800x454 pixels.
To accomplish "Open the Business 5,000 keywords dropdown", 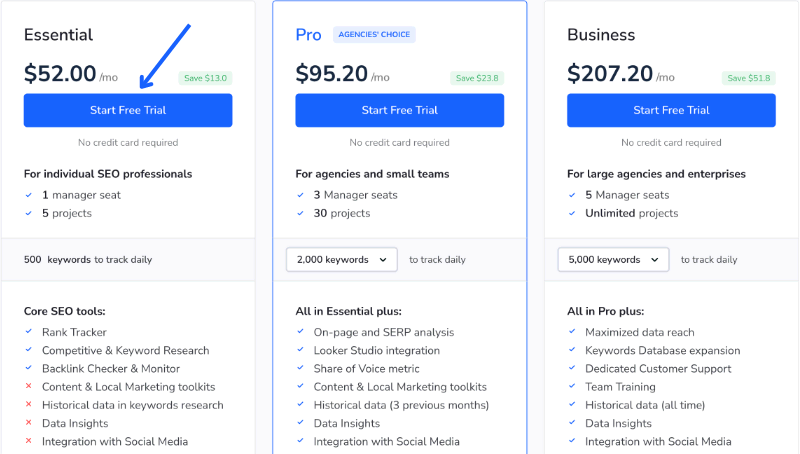I will pyautogui.click(x=613, y=260).
